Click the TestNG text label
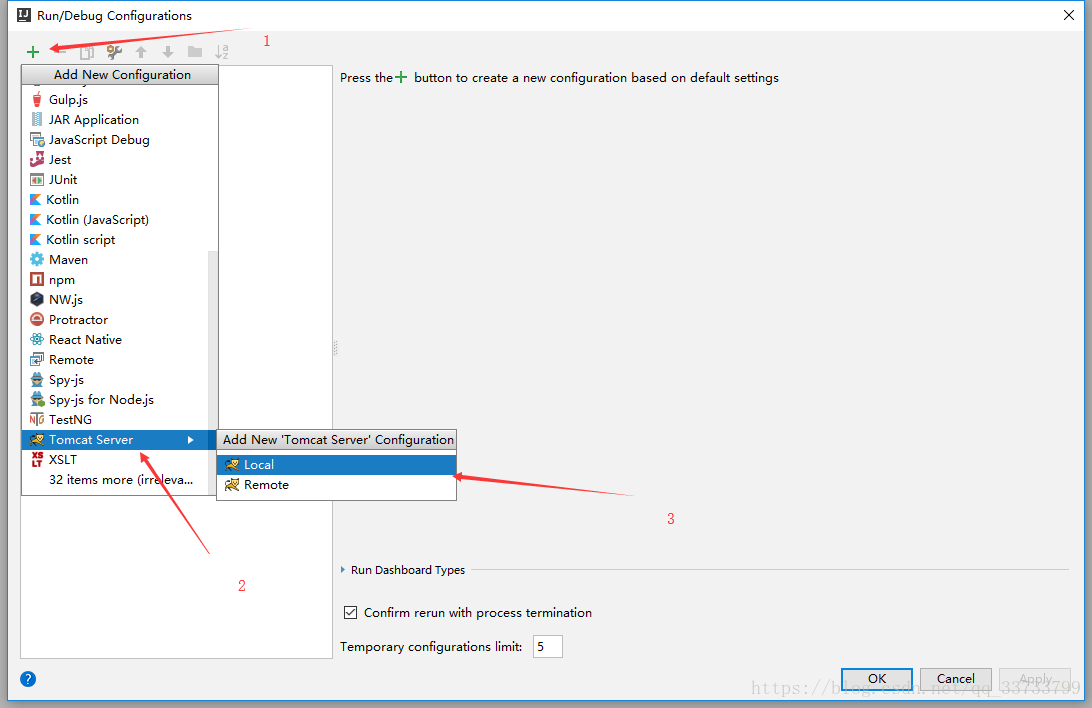 point(70,420)
